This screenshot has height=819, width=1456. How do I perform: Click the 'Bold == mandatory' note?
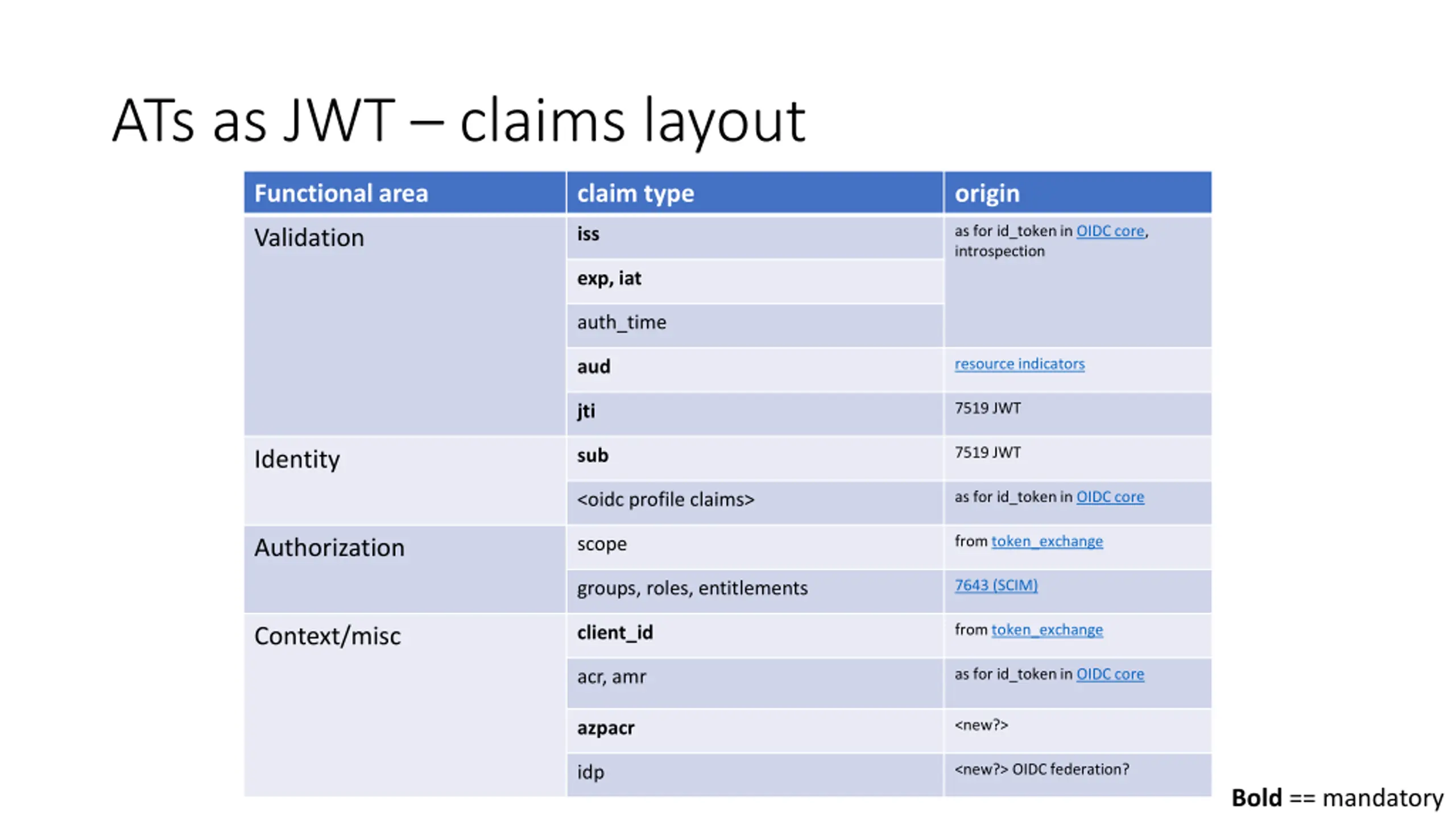click(x=1337, y=798)
